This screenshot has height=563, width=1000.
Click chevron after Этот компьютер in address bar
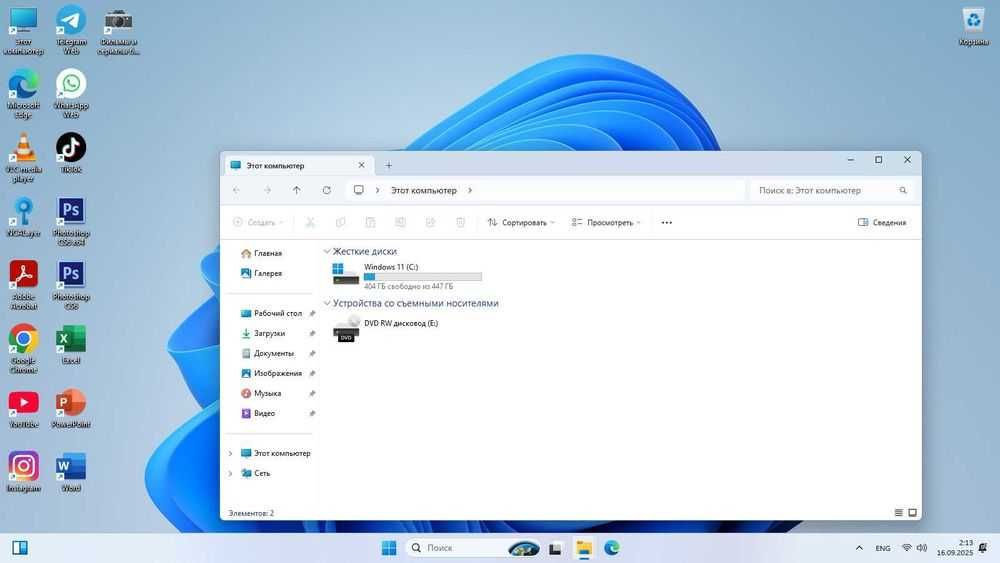[x=470, y=190]
